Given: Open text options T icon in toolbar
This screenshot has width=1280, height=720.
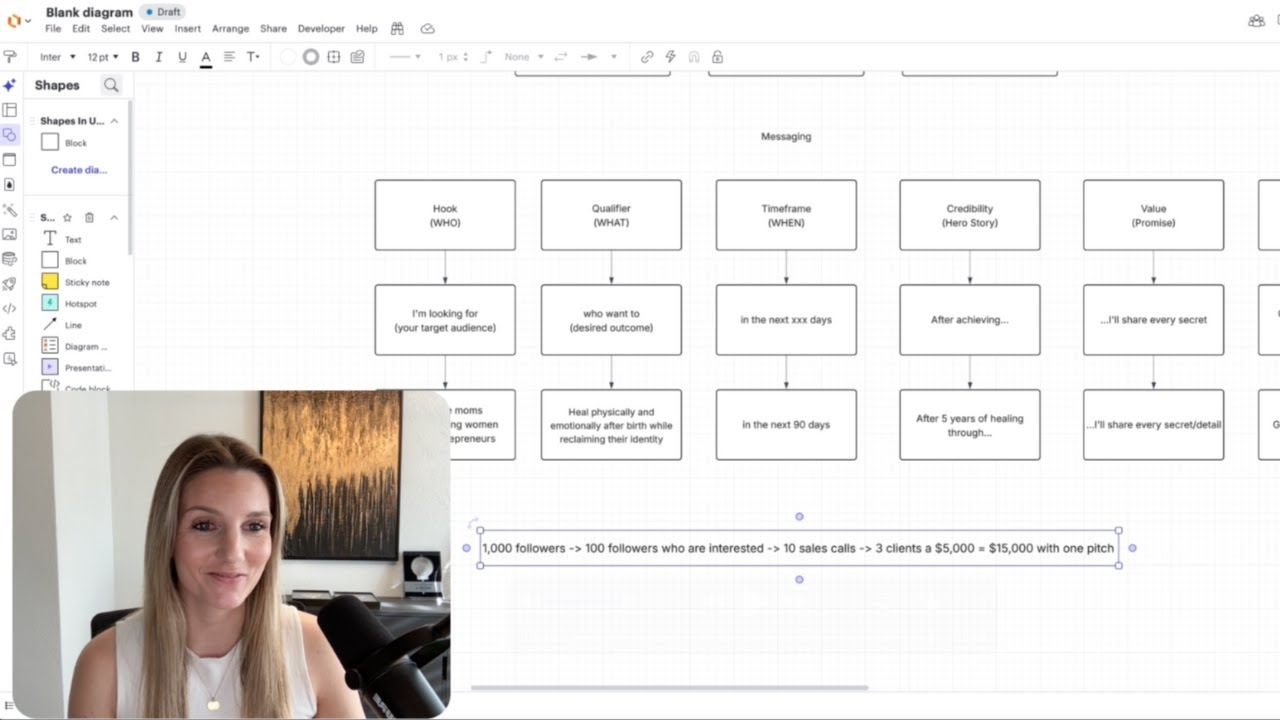Looking at the screenshot, I should click(x=253, y=57).
